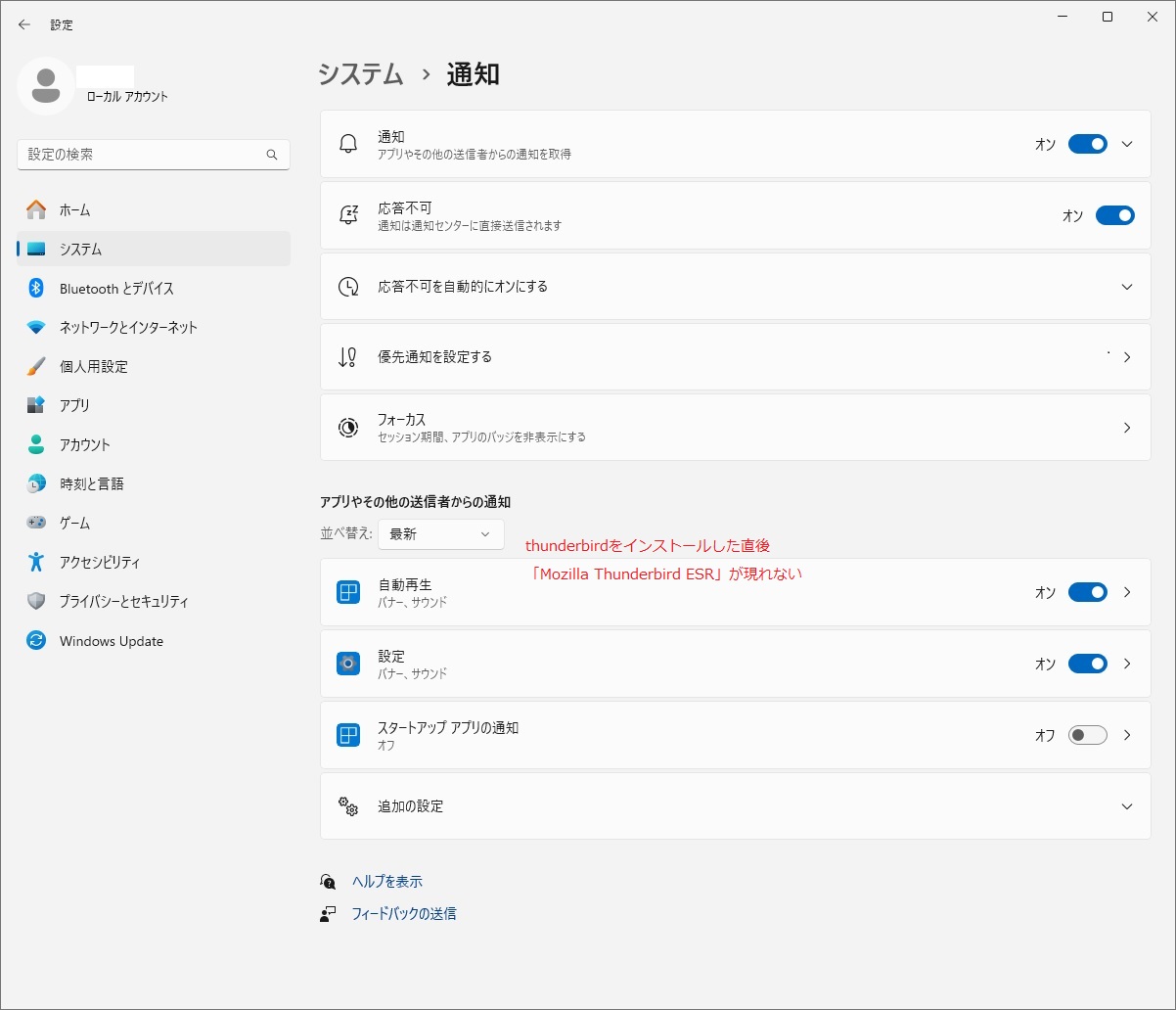Click the ヘルプを表示 link
This screenshot has width=1176, height=1010.
[x=386, y=882]
